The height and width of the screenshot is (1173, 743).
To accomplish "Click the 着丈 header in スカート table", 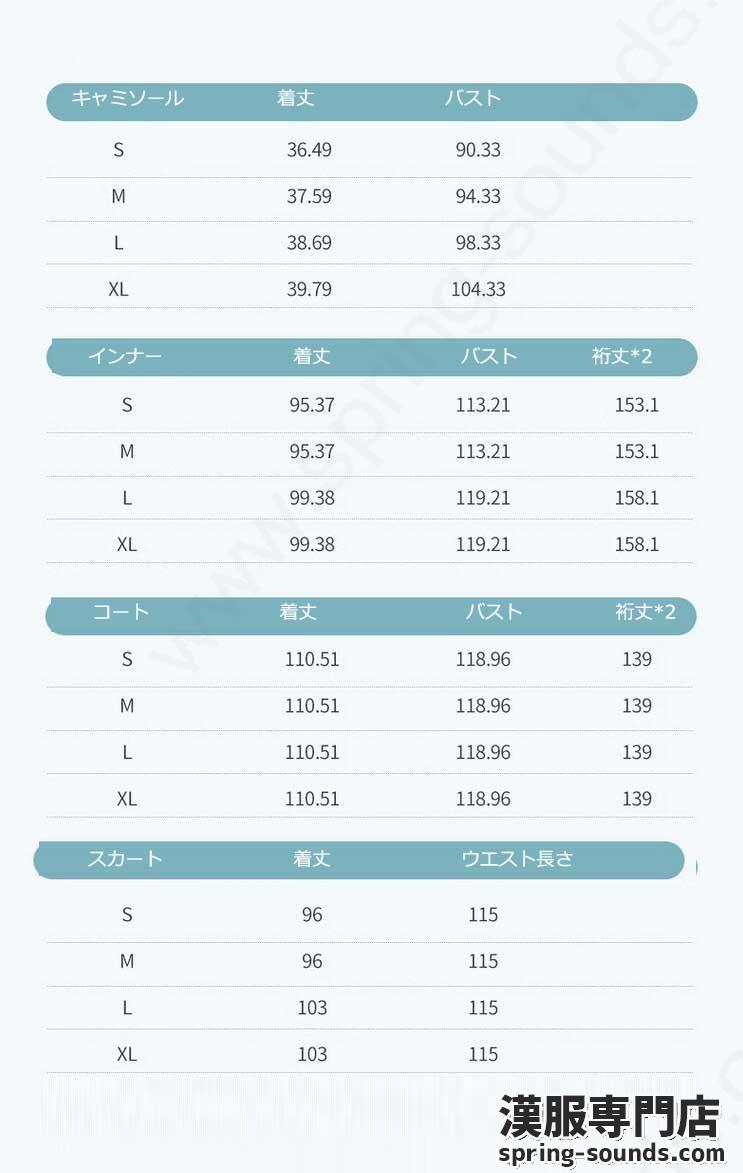I will tap(311, 858).
